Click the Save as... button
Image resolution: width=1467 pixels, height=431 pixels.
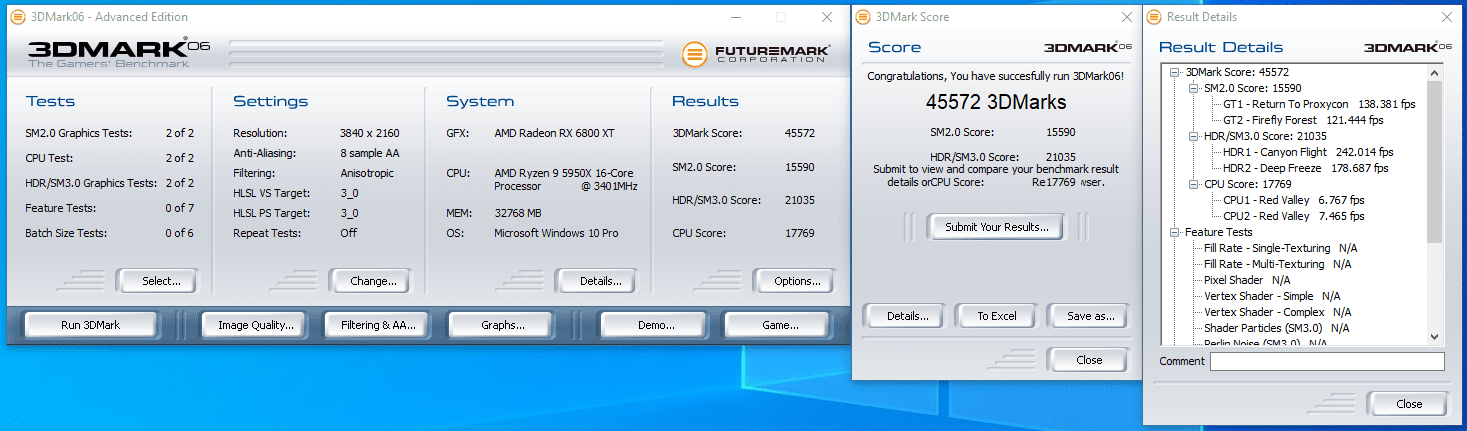(x=1087, y=316)
